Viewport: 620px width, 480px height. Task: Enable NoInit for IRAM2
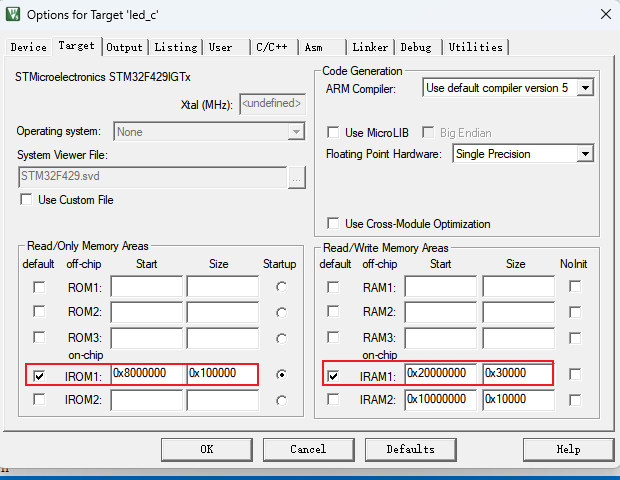click(575, 400)
